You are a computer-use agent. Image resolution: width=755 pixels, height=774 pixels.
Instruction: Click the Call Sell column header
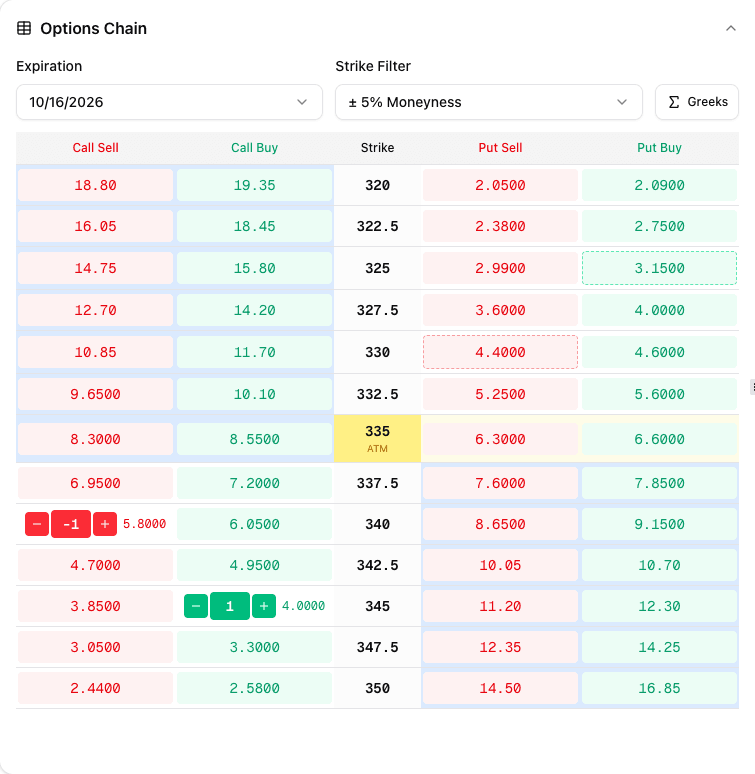[x=96, y=148]
